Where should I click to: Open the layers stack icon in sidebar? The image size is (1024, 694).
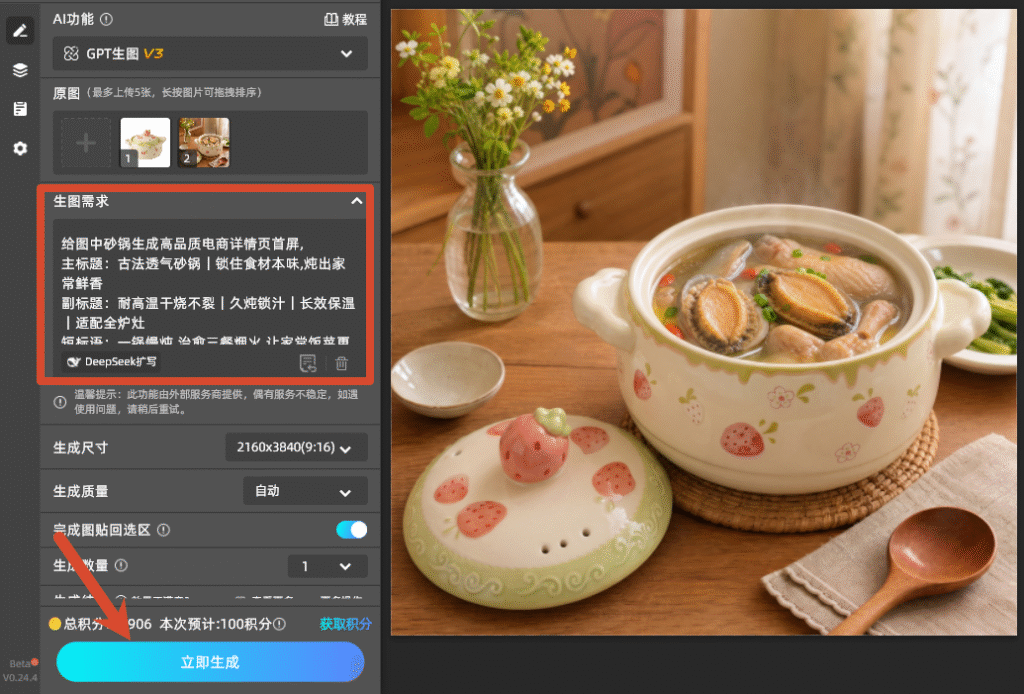tap(20, 70)
